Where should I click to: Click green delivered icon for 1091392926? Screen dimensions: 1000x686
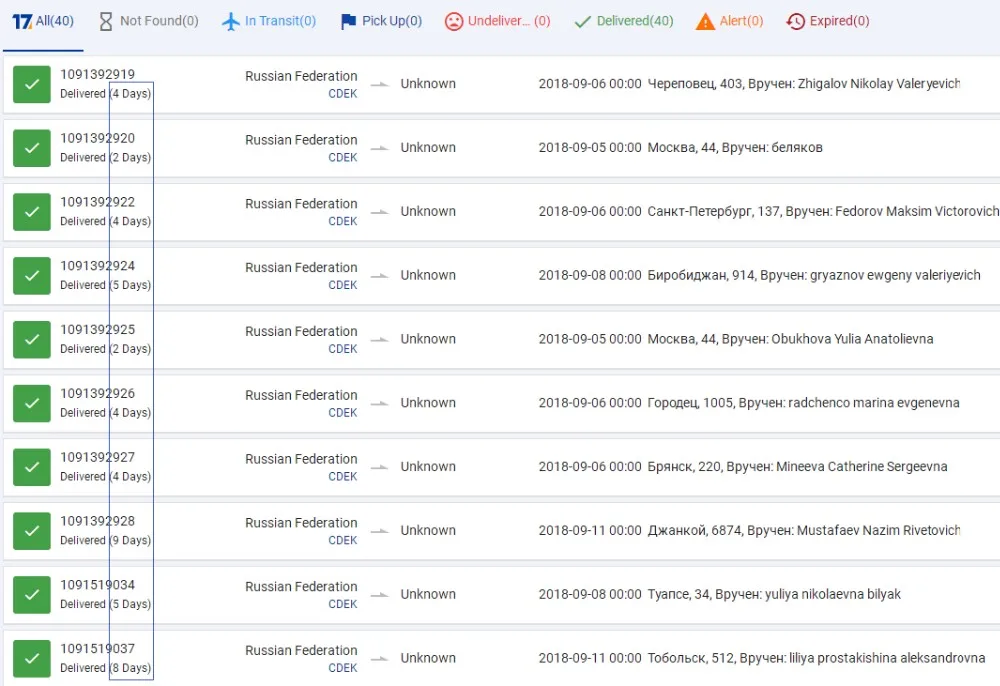click(32, 403)
